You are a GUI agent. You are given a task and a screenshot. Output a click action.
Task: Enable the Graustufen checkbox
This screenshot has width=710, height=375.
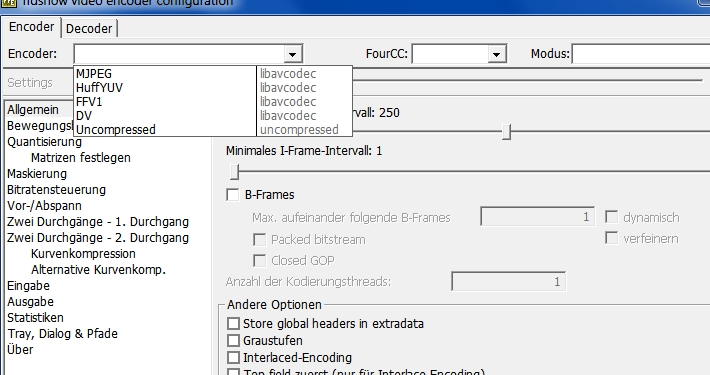233,341
